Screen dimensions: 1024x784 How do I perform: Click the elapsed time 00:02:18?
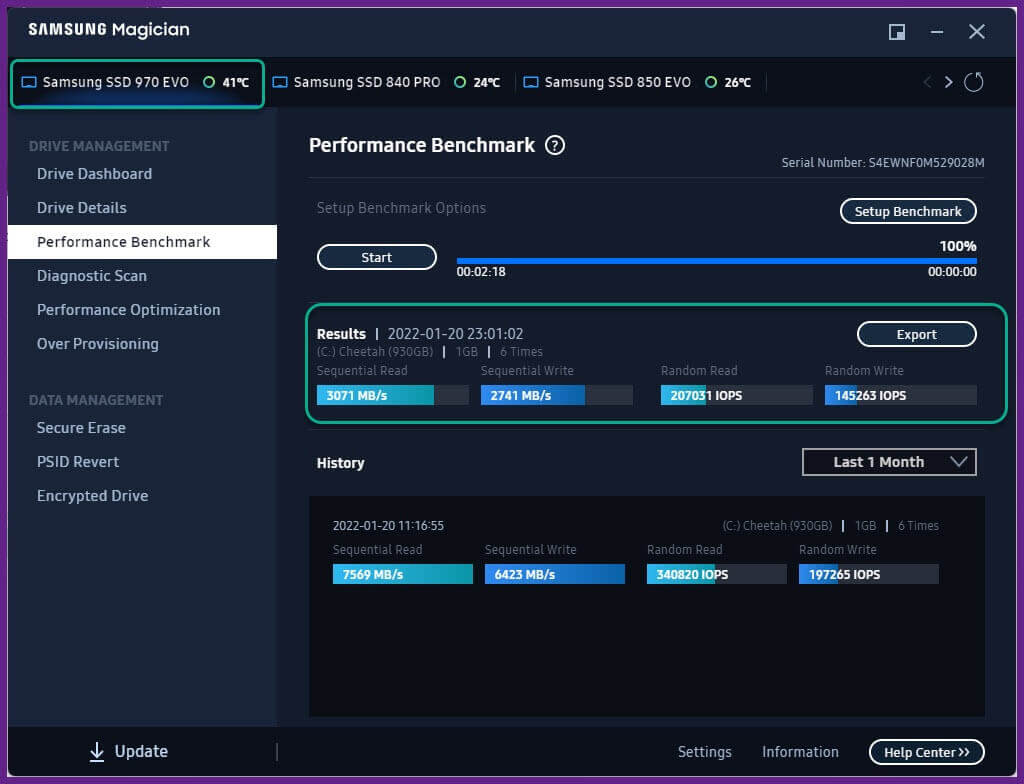coord(481,272)
